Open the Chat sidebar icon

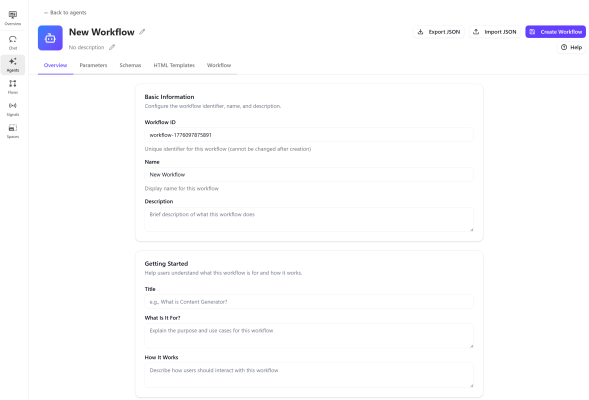13,42
